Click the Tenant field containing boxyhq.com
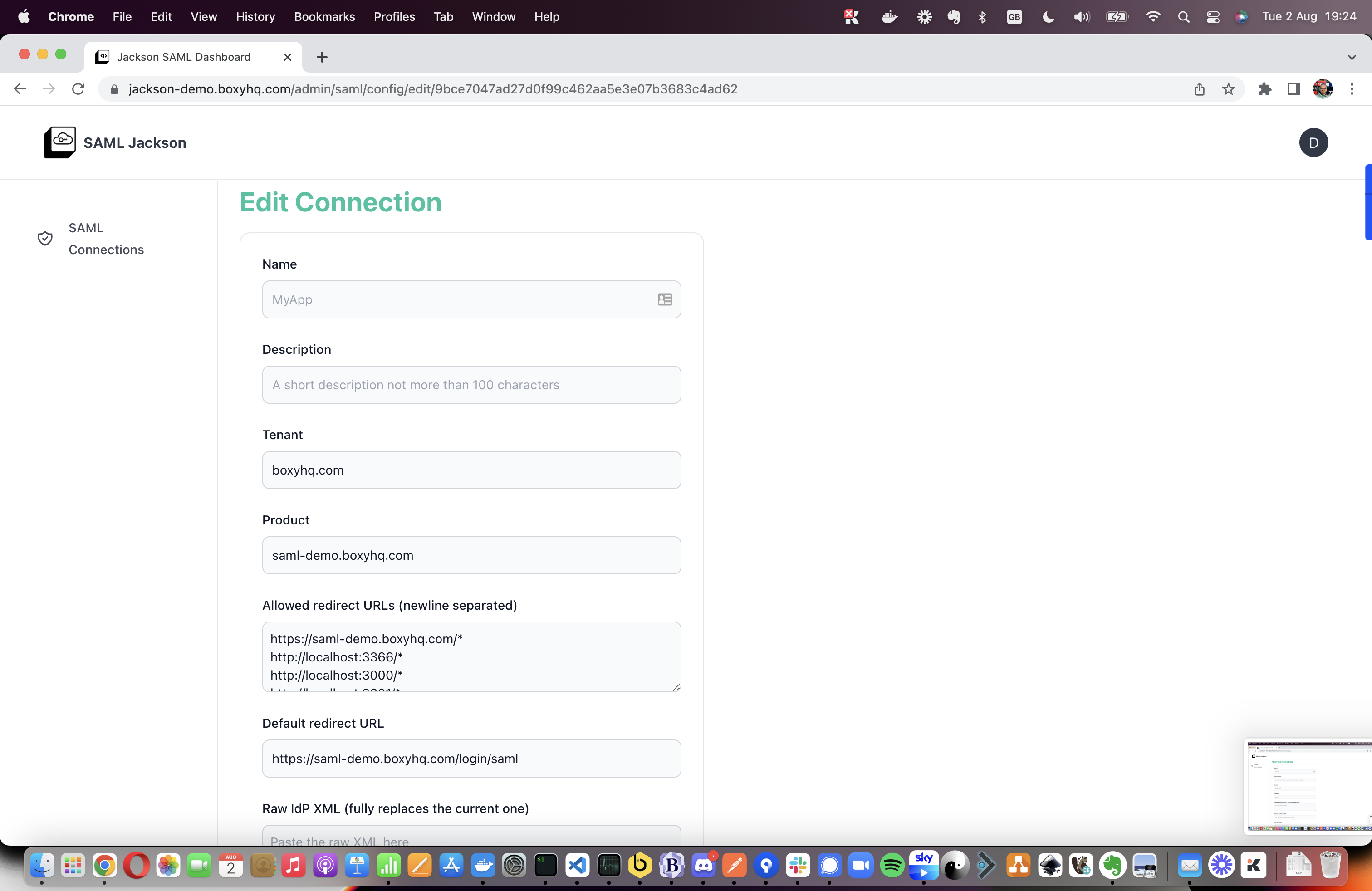 coord(471,470)
